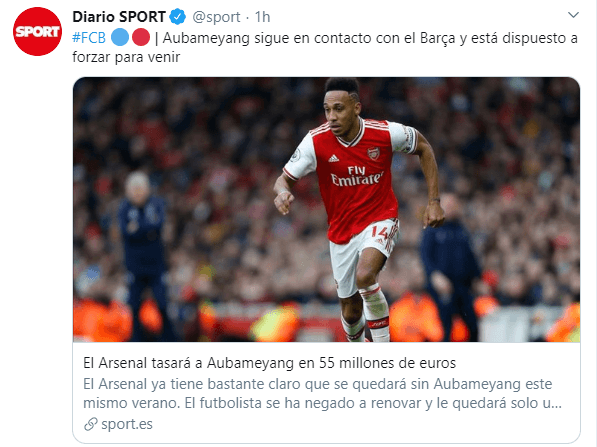Click the blue circle emoji after #FCB
The width and height of the screenshot is (597, 447).
(120, 37)
